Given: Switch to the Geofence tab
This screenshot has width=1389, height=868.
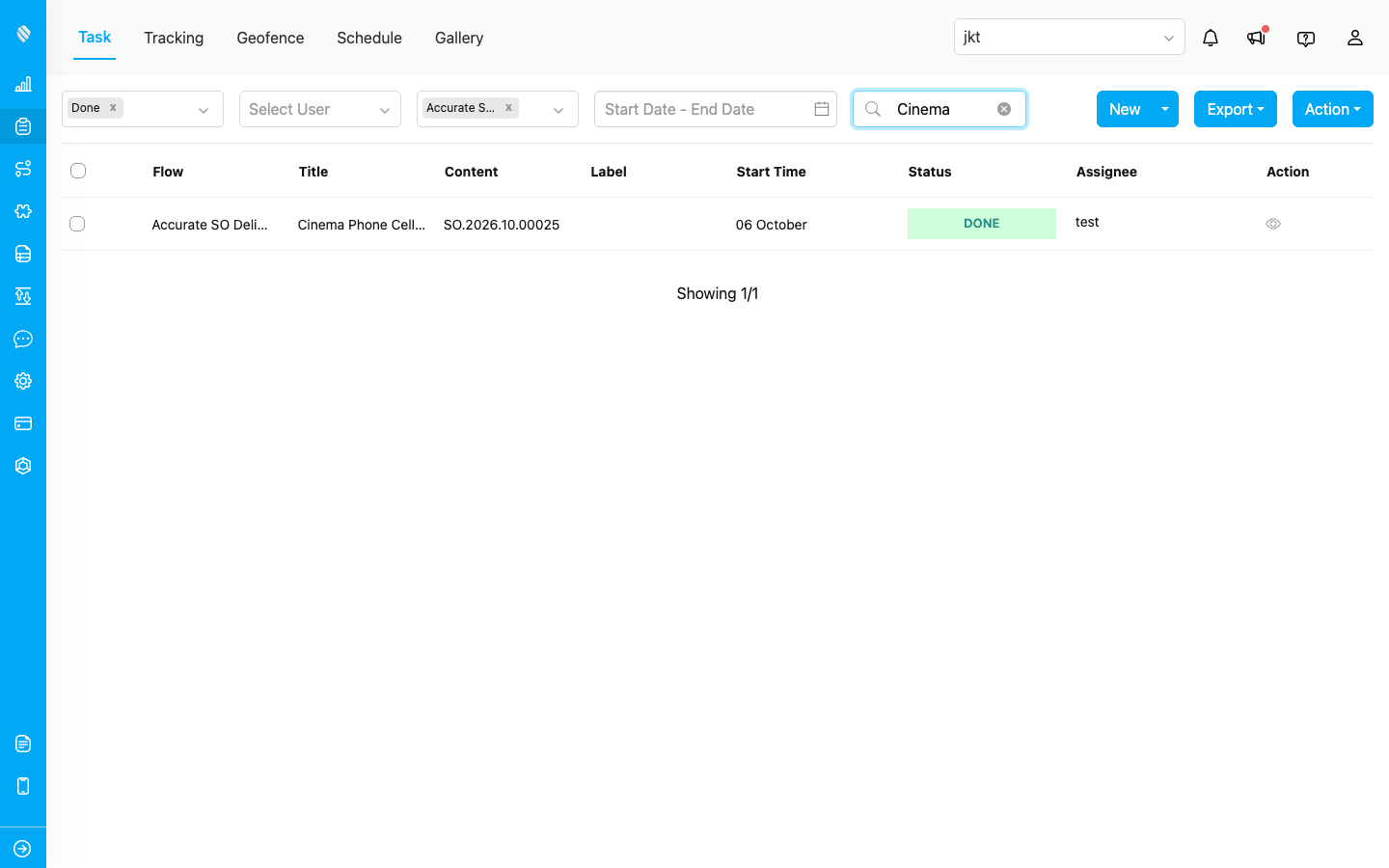Looking at the screenshot, I should coord(270,38).
